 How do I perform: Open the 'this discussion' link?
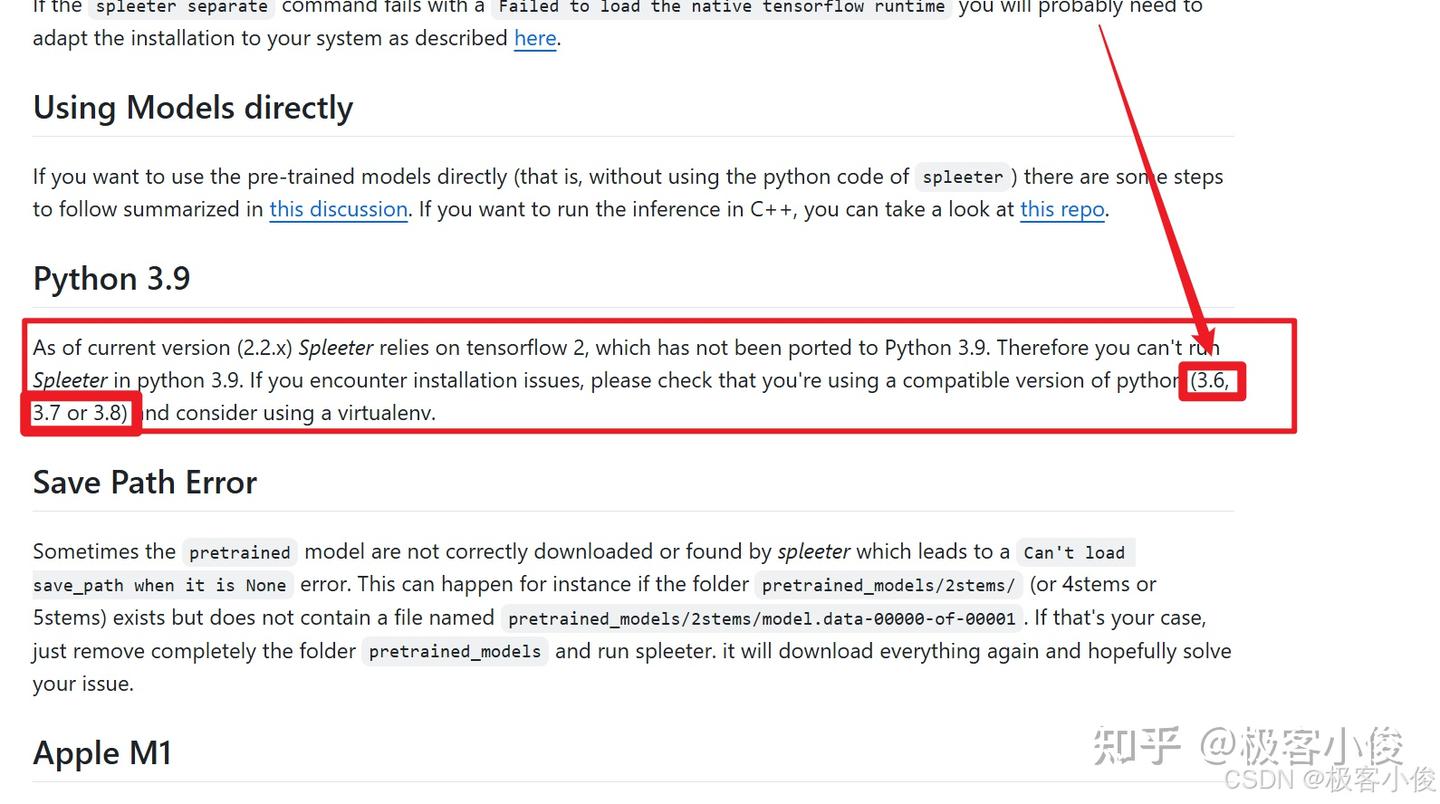[x=338, y=210]
